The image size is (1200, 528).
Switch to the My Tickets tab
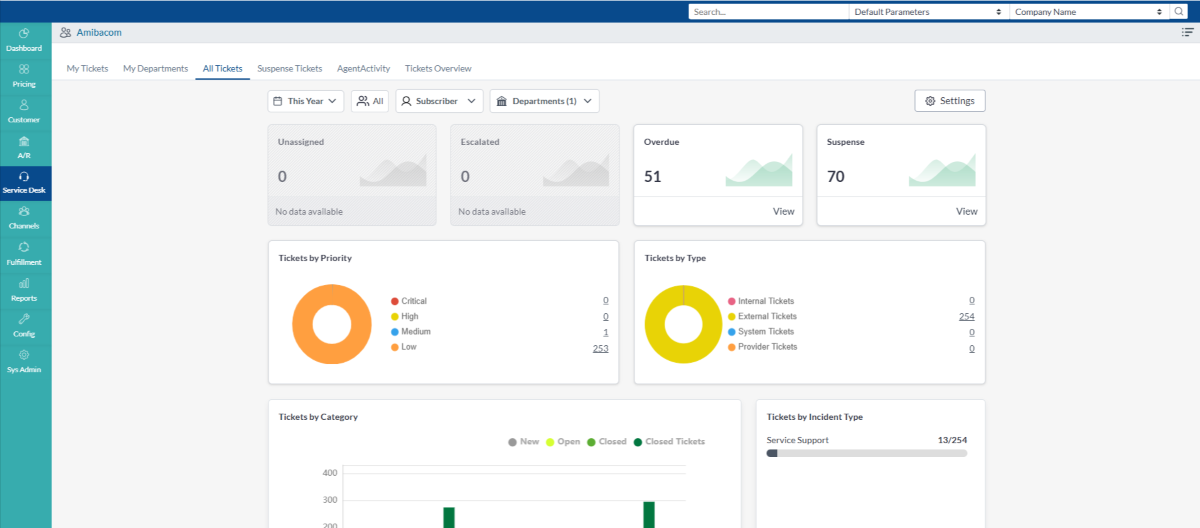(x=87, y=68)
